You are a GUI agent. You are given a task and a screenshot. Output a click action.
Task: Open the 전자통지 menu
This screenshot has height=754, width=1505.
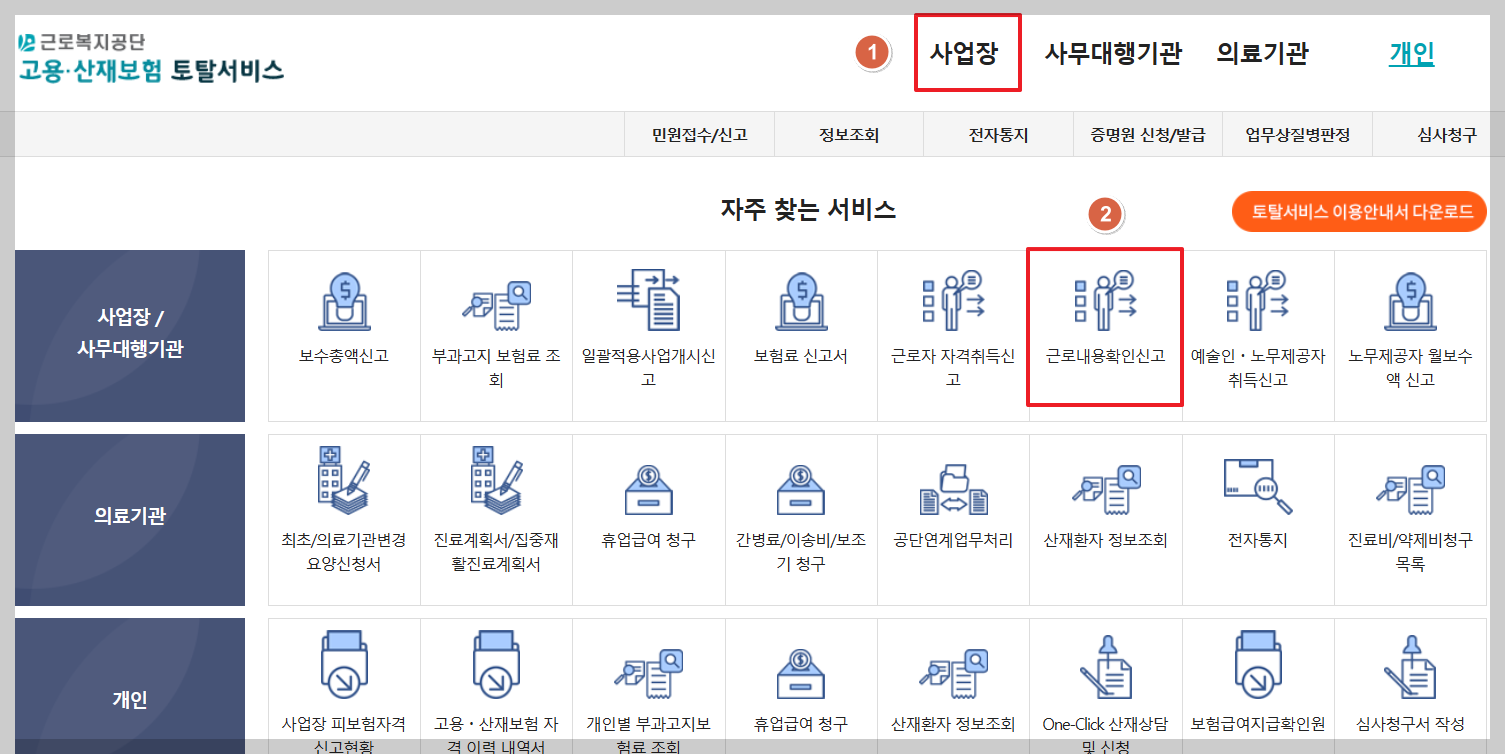click(x=998, y=133)
